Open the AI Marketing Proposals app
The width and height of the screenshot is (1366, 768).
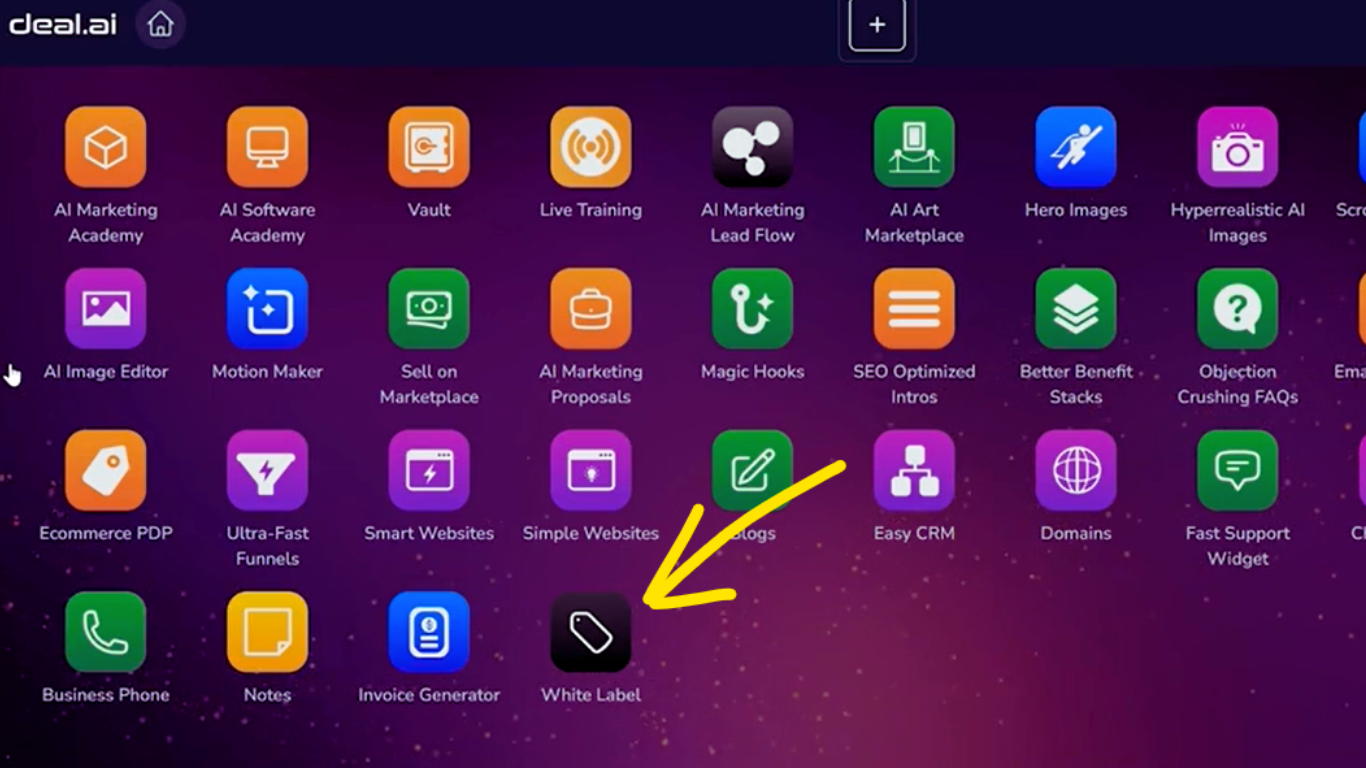click(x=591, y=309)
